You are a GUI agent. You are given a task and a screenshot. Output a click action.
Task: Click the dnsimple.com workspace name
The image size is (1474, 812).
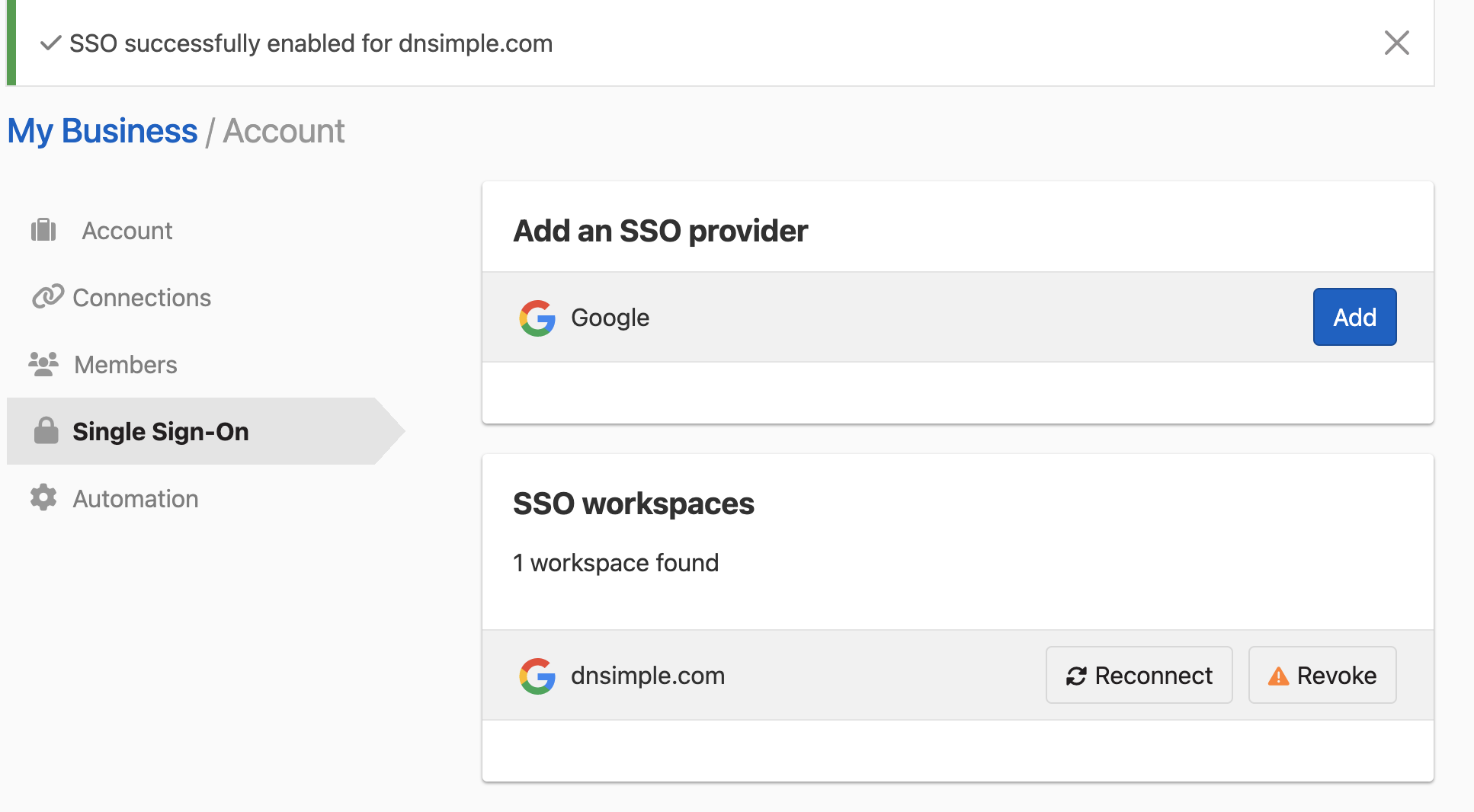pos(648,676)
